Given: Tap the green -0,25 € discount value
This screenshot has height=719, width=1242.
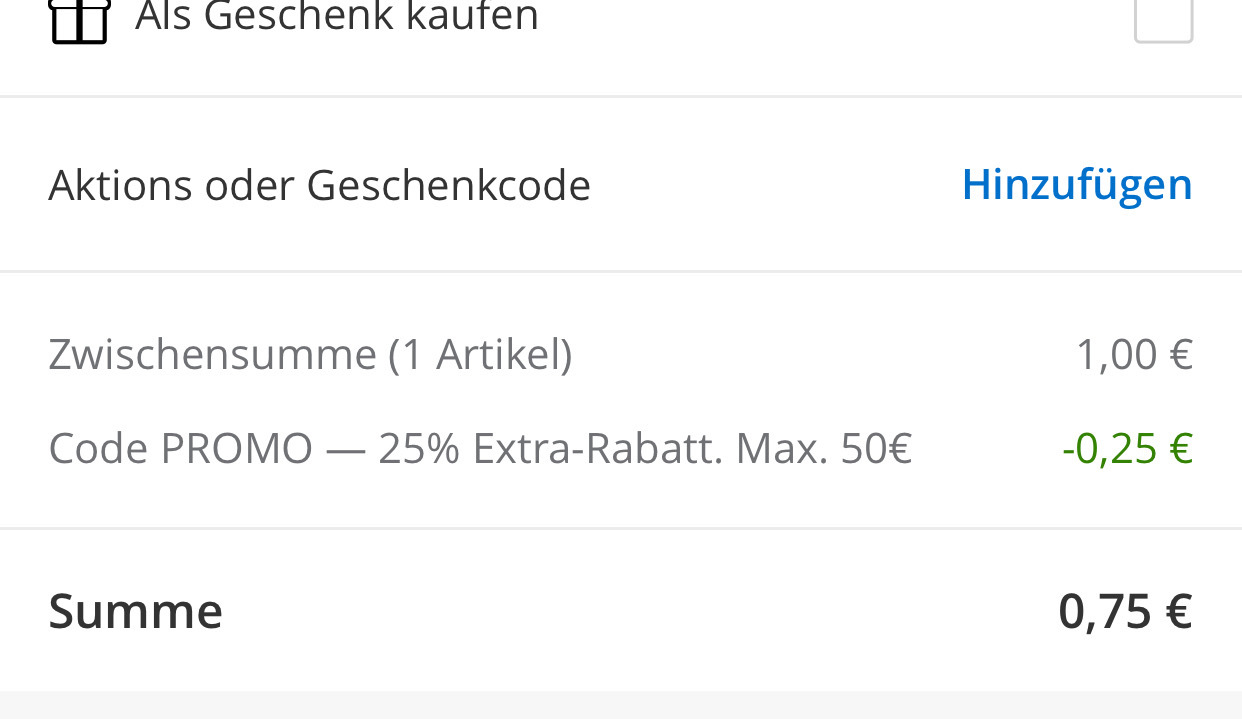Looking at the screenshot, I should (x=1127, y=449).
